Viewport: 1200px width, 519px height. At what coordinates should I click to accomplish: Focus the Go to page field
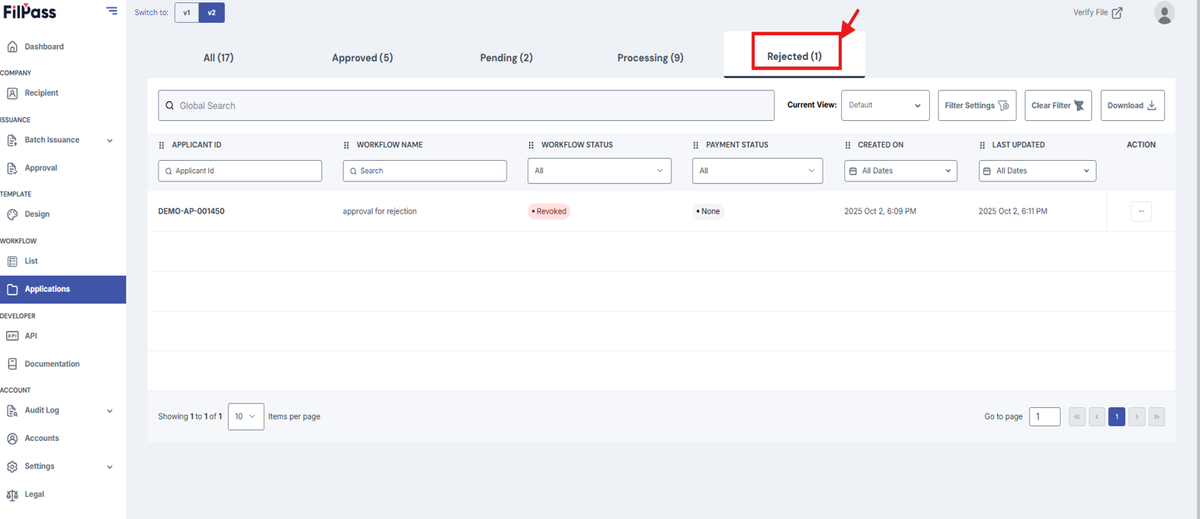[x=1045, y=416]
